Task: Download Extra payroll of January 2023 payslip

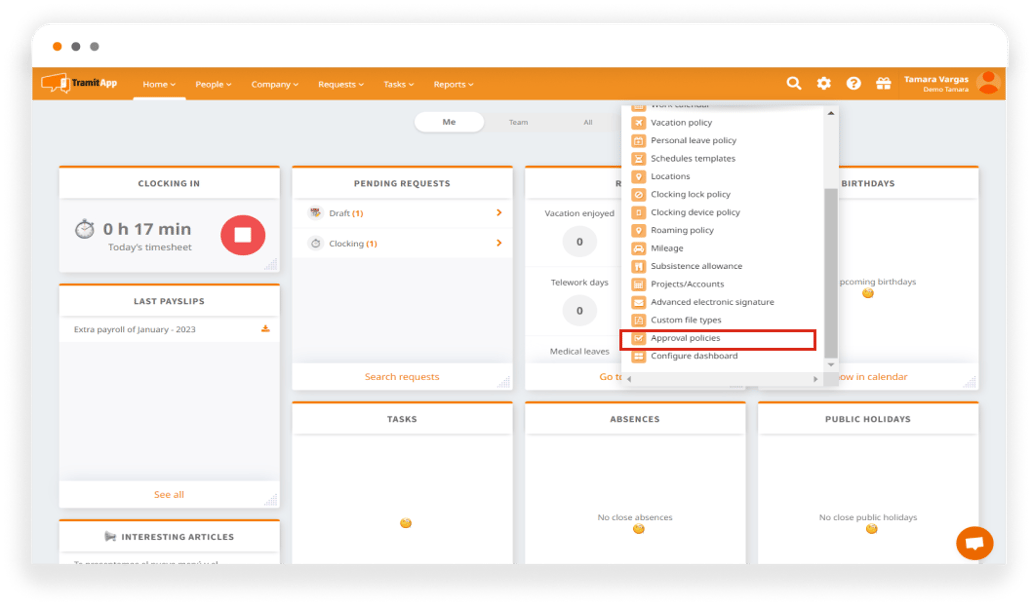Action: point(265,328)
